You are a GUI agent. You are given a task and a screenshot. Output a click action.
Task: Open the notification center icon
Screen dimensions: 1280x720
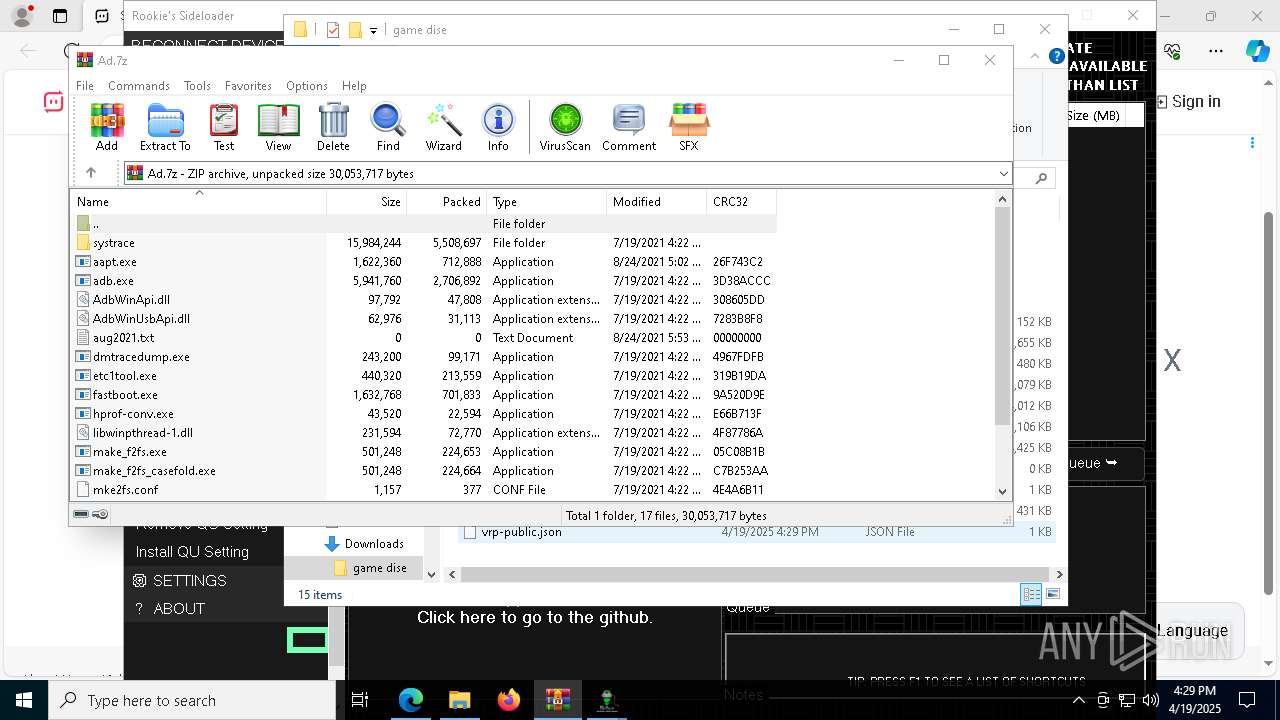[1247, 700]
